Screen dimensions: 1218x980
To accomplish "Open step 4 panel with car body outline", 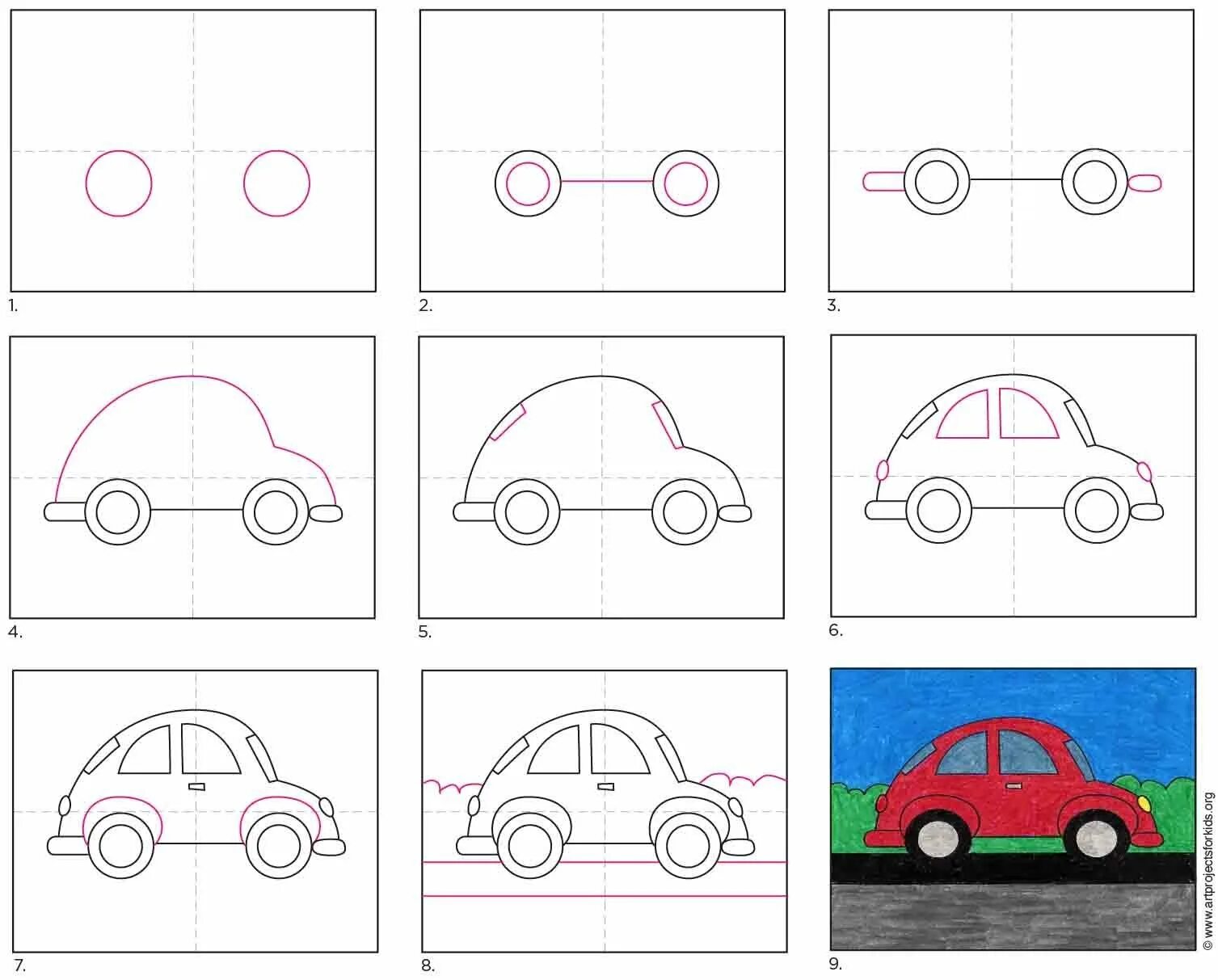I will pyautogui.click(x=192, y=477).
